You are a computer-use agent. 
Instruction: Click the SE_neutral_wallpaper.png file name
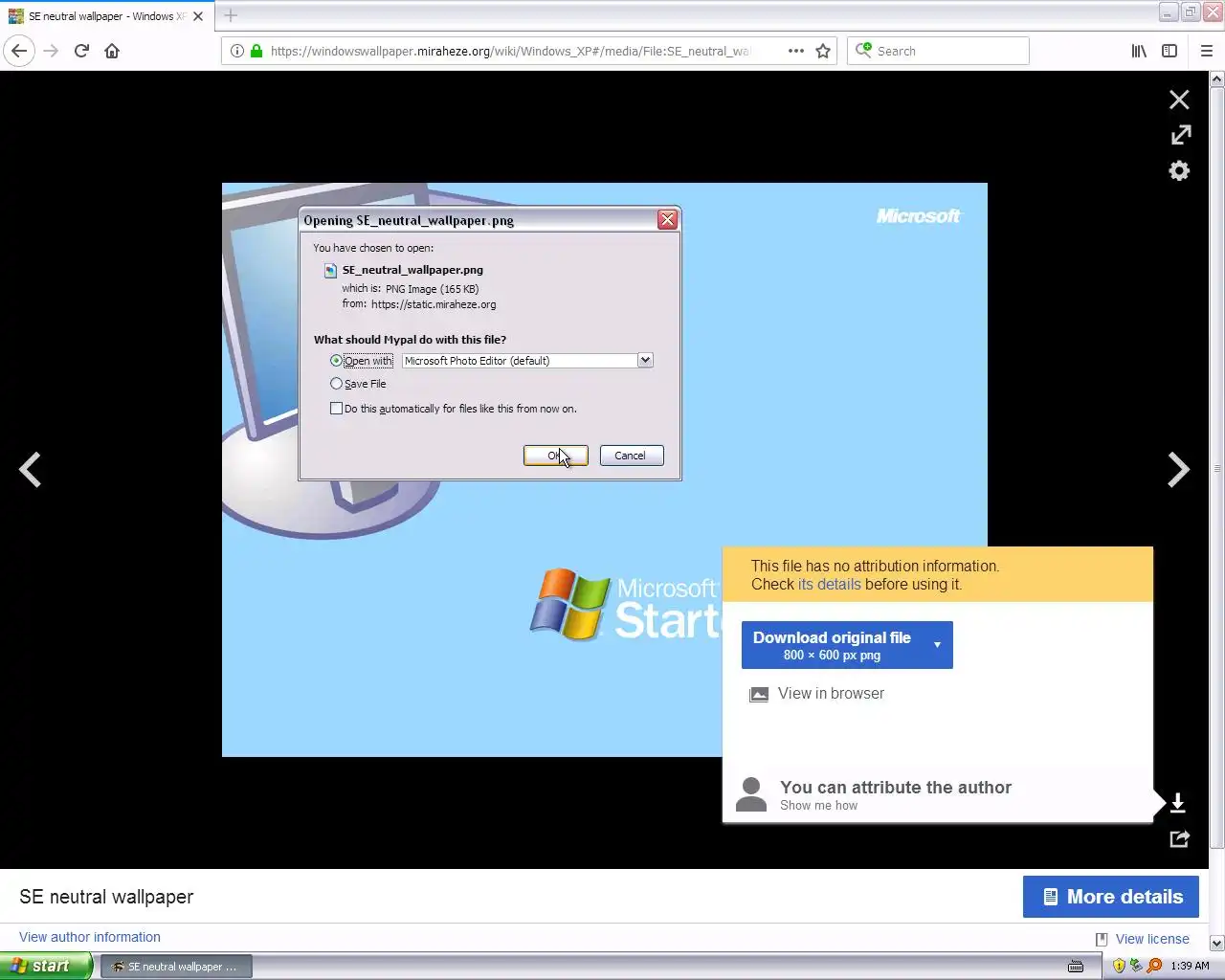tap(412, 270)
